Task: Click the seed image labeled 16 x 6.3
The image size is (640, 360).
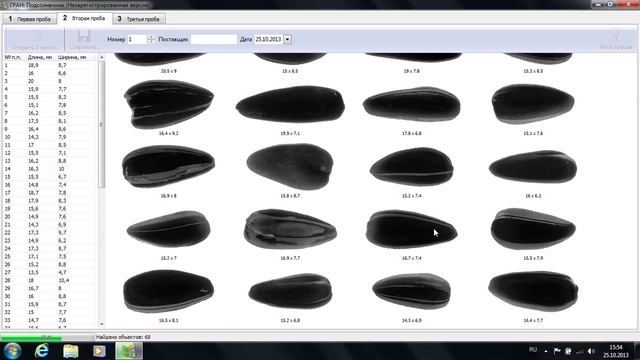Action: (x=533, y=167)
